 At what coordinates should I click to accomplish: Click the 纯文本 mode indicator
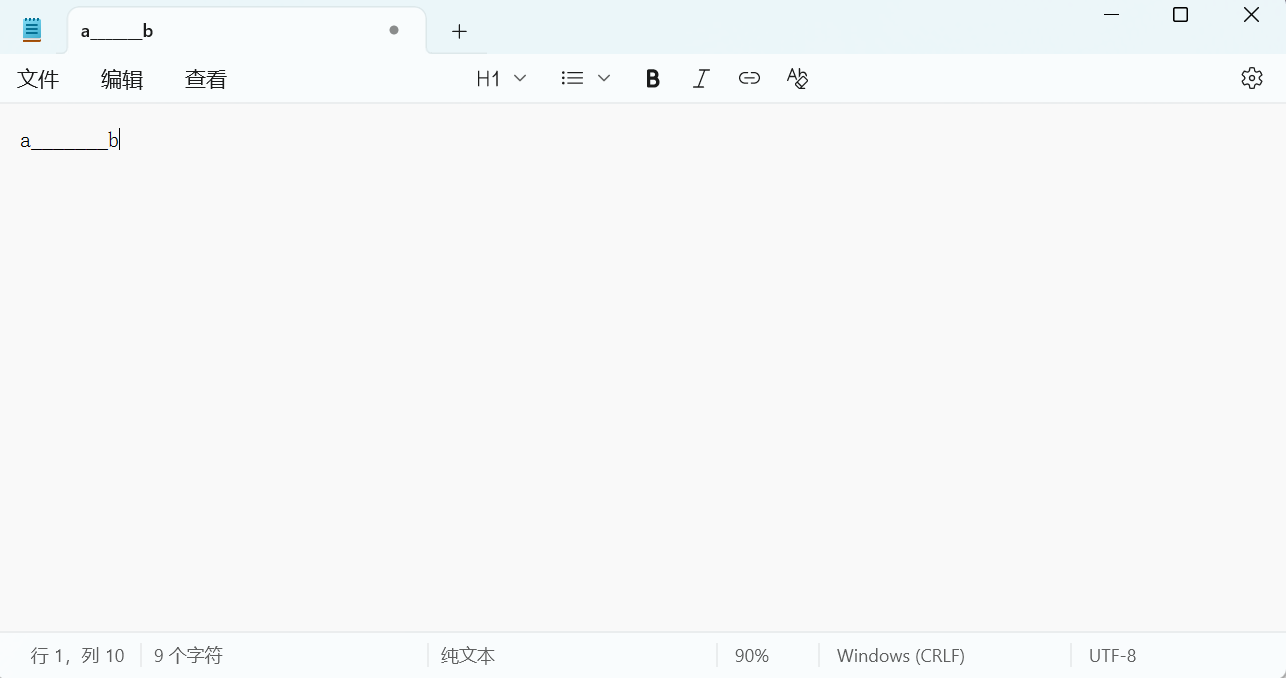pyautogui.click(x=467, y=655)
